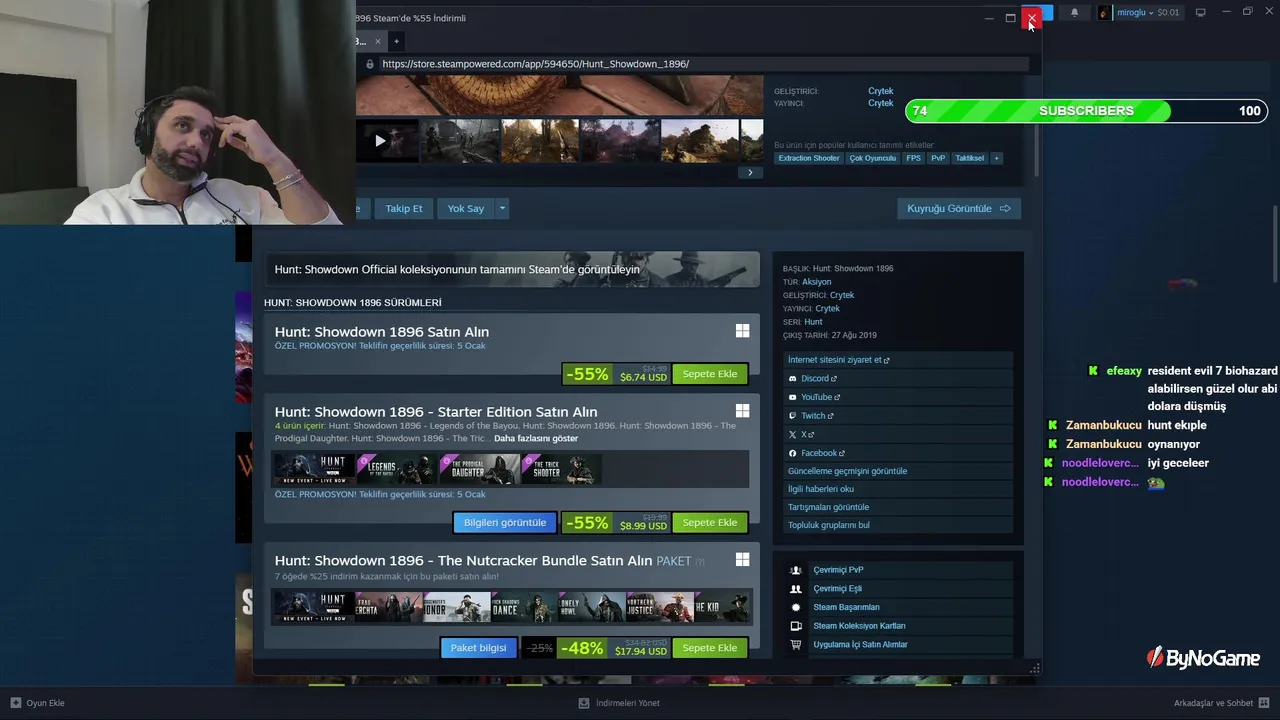Click Steam Koleksiyon Kartları icon
The image size is (1280, 720).
tap(796, 626)
